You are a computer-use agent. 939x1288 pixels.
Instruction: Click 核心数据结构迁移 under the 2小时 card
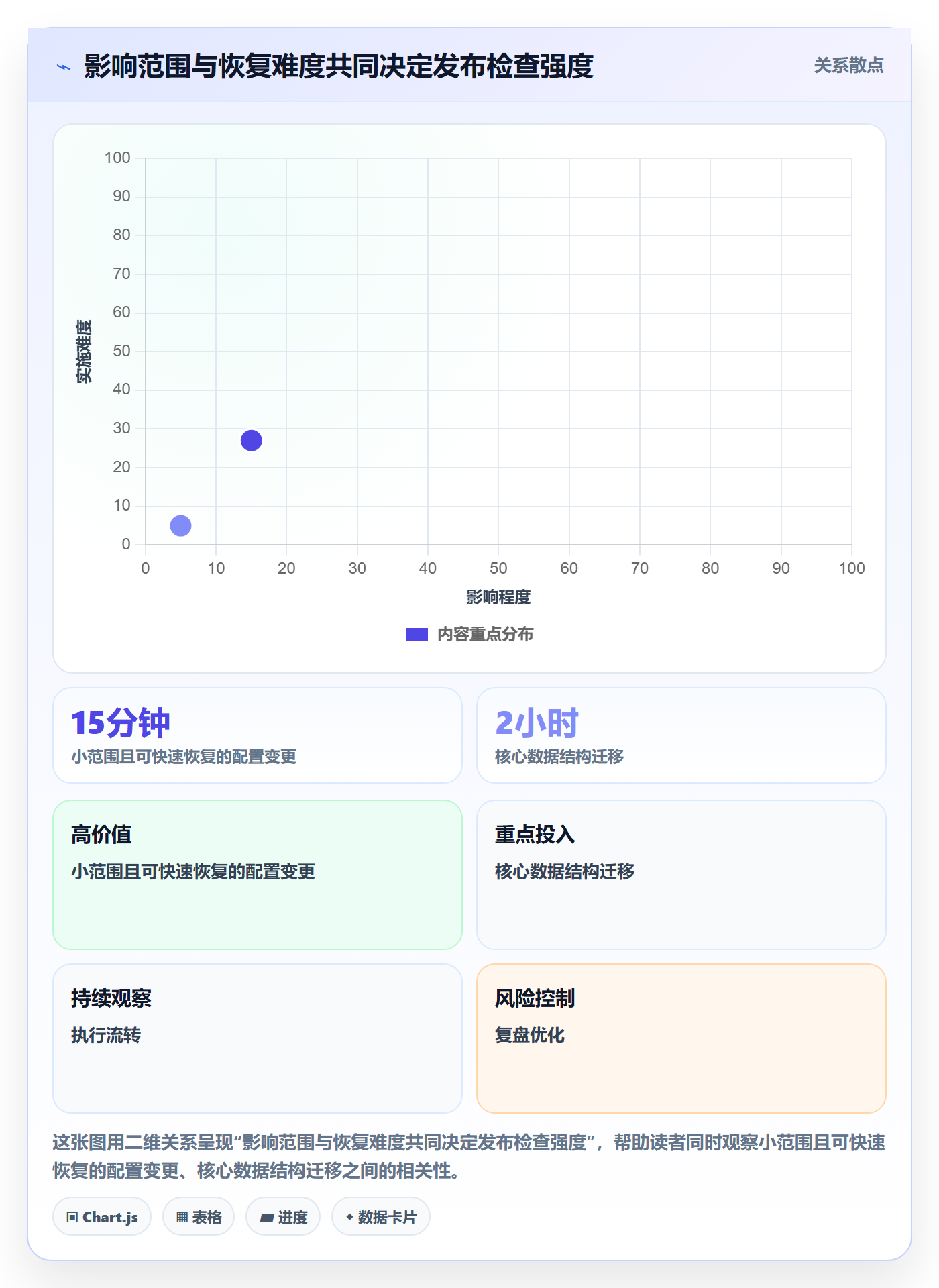(x=559, y=757)
